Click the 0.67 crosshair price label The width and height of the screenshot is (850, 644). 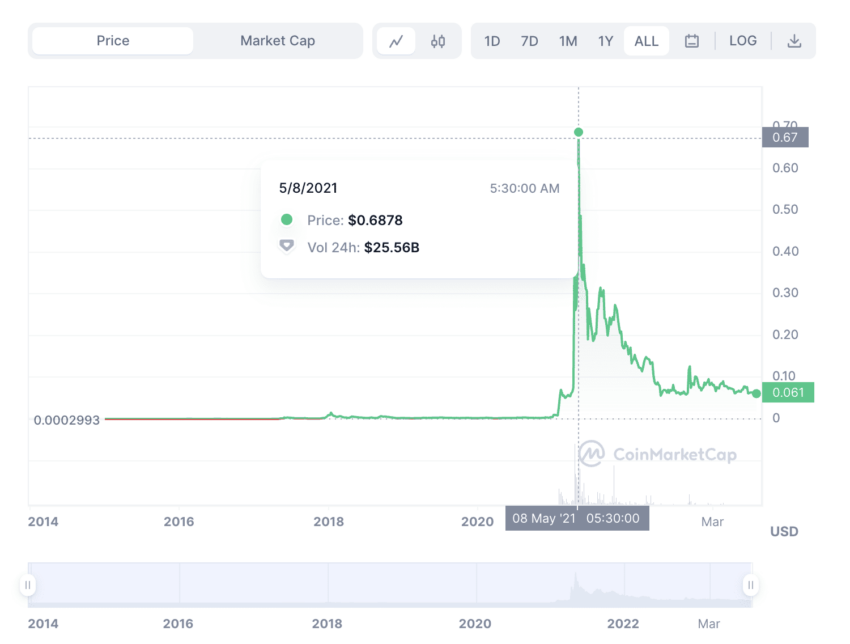[x=784, y=138]
